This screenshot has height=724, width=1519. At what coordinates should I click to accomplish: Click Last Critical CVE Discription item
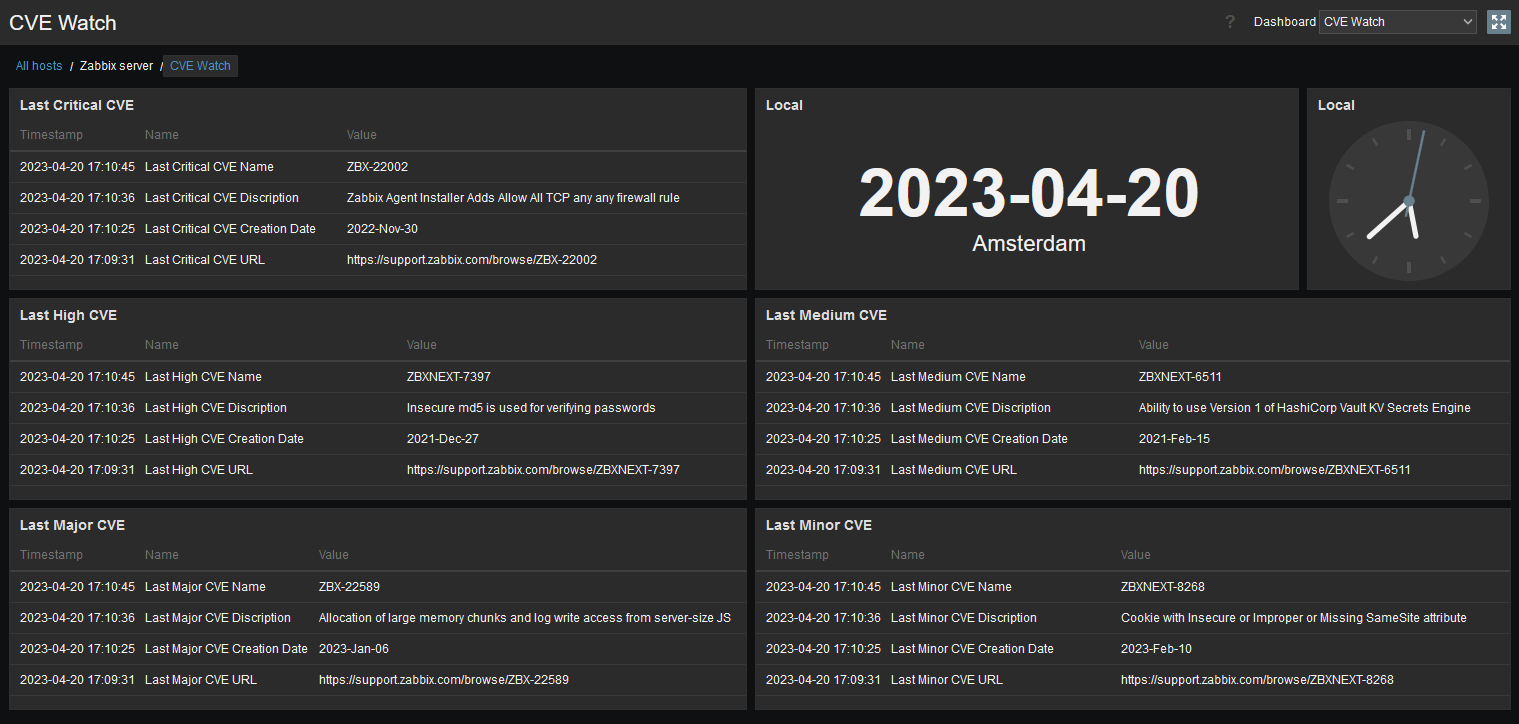(222, 198)
